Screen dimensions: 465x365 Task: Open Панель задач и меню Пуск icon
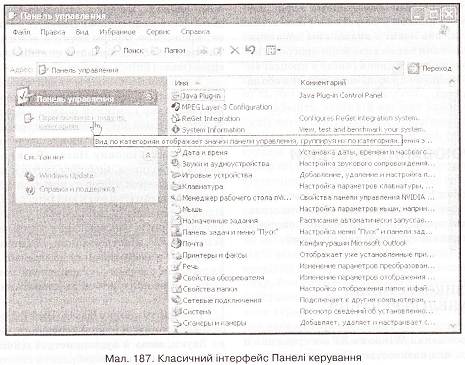pos(176,232)
